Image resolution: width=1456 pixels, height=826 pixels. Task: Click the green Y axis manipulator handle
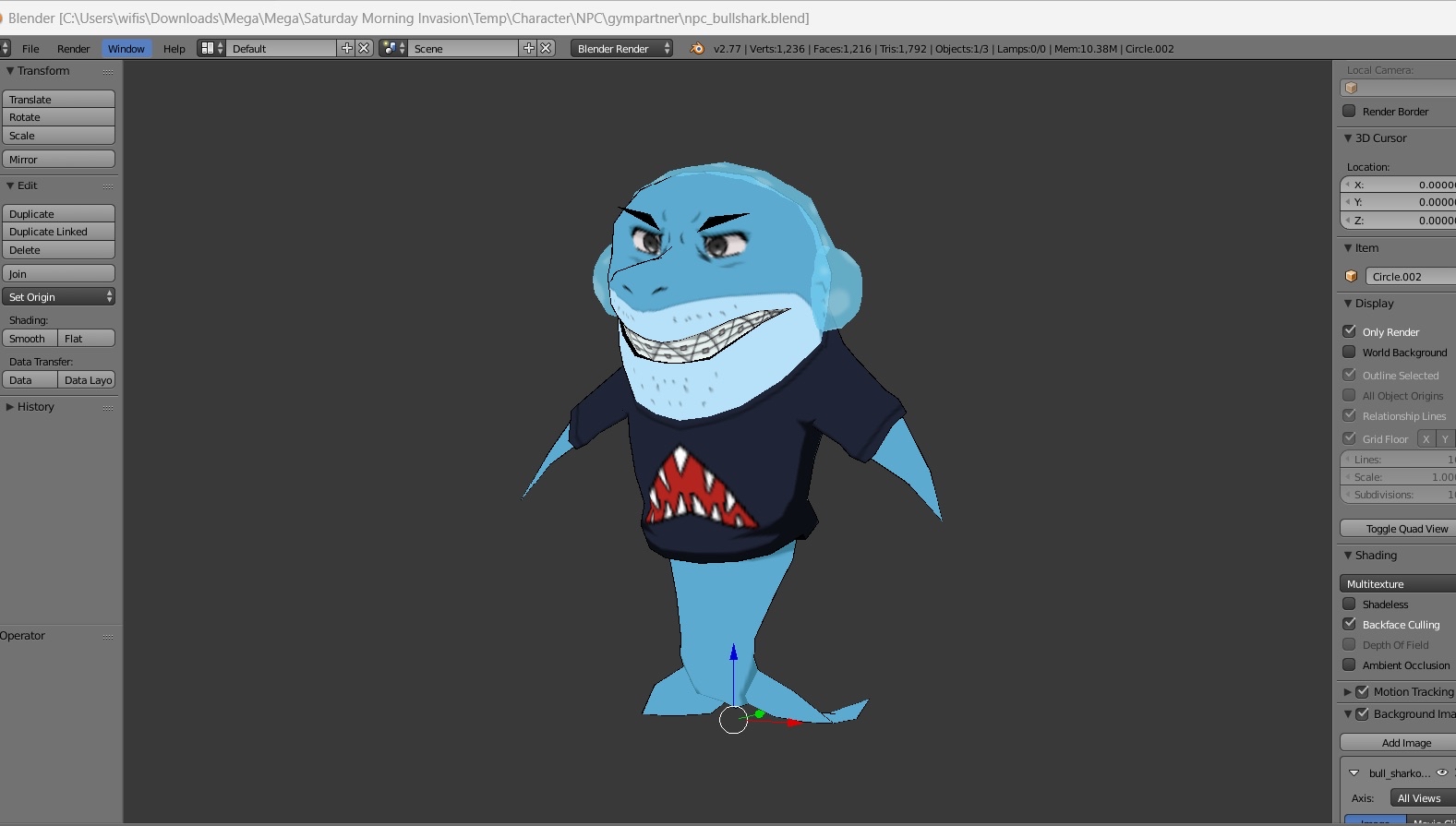pyautogui.click(x=760, y=713)
